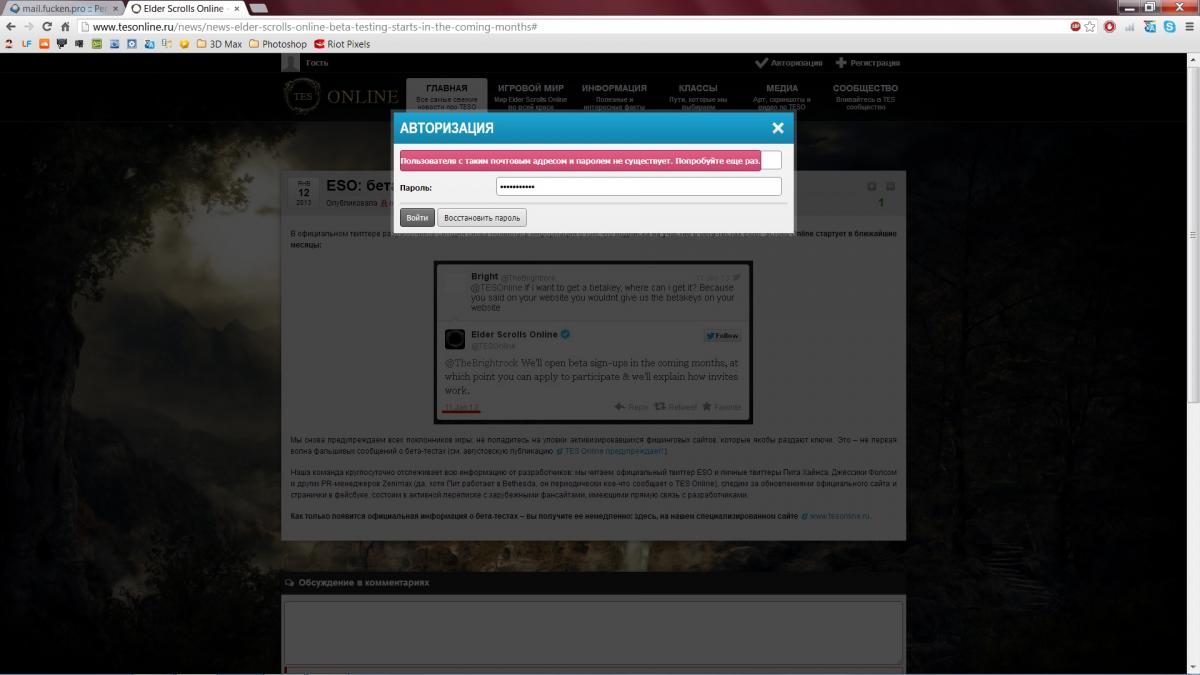Click the browser home icon
The width and height of the screenshot is (1200, 675).
coord(65,26)
